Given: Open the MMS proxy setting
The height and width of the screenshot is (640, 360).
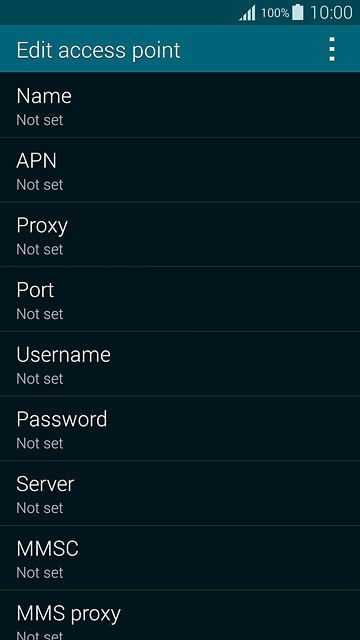Looking at the screenshot, I should [180, 615].
